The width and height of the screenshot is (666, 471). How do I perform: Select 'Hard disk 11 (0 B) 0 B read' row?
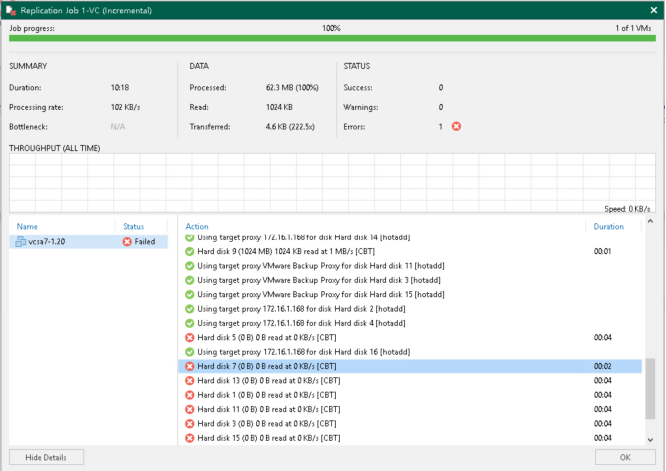click(409, 409)
